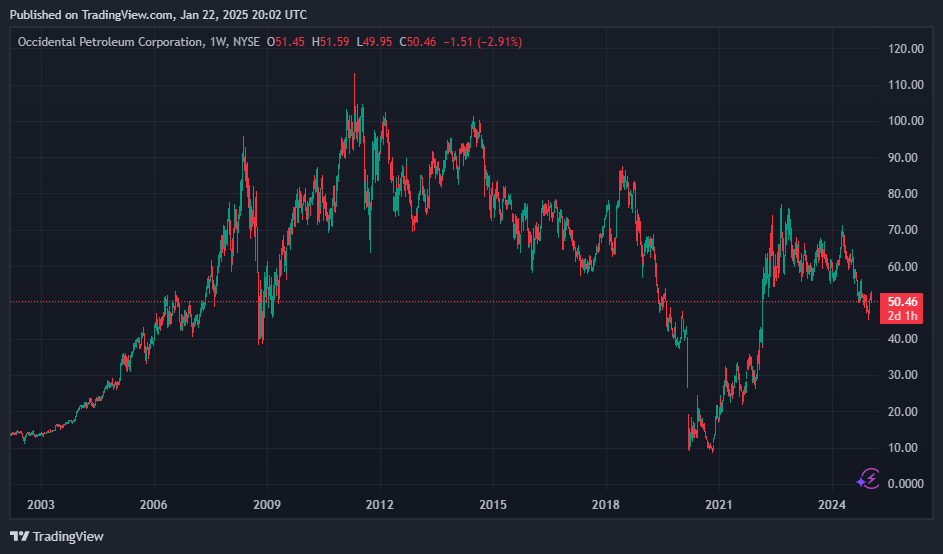Click the 60.00 price axis label
Image resolution: width=943 pixels, height=554 pixels.
pyautogui.click(x=905, y=266)
